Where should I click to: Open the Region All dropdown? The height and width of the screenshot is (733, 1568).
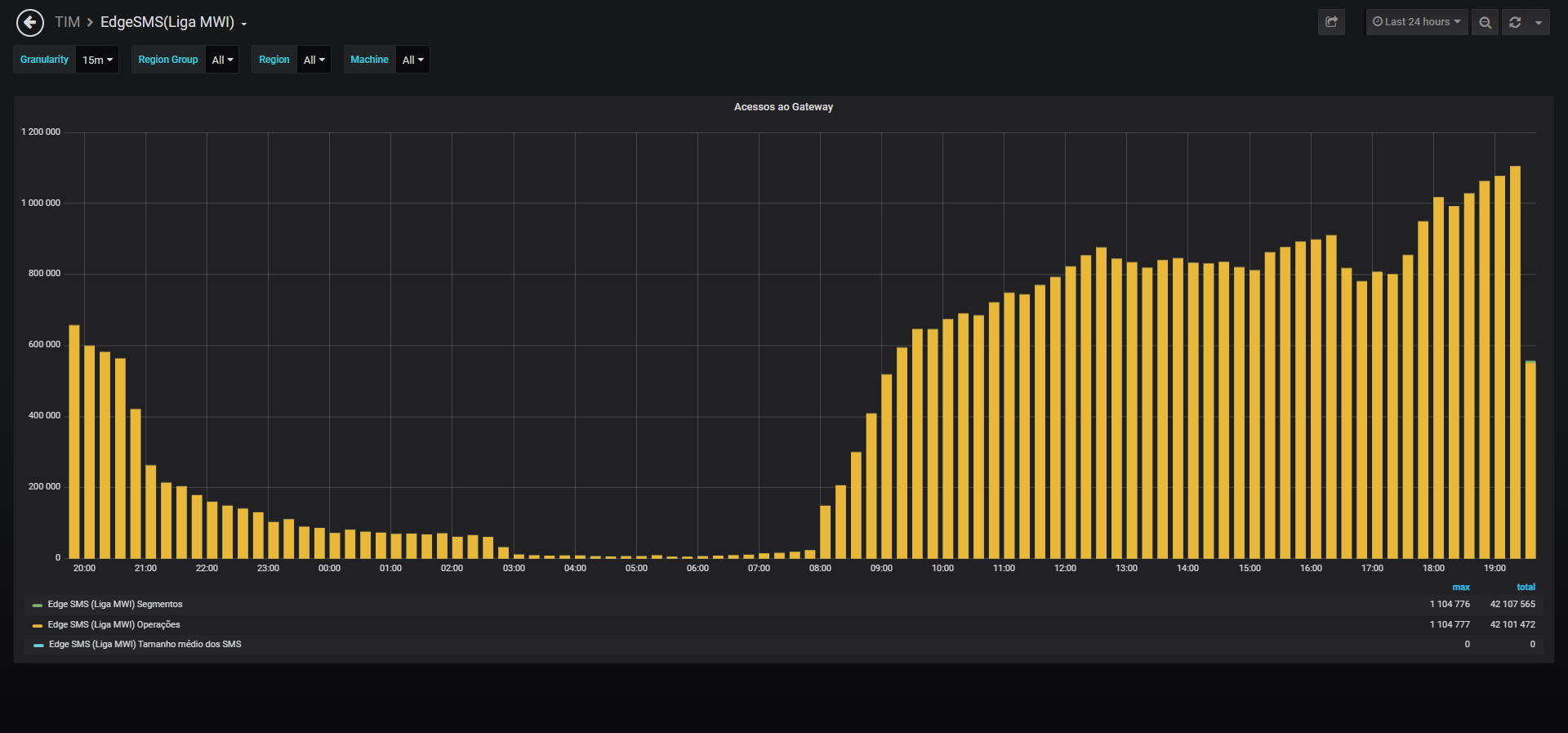[x=314, y=60]
